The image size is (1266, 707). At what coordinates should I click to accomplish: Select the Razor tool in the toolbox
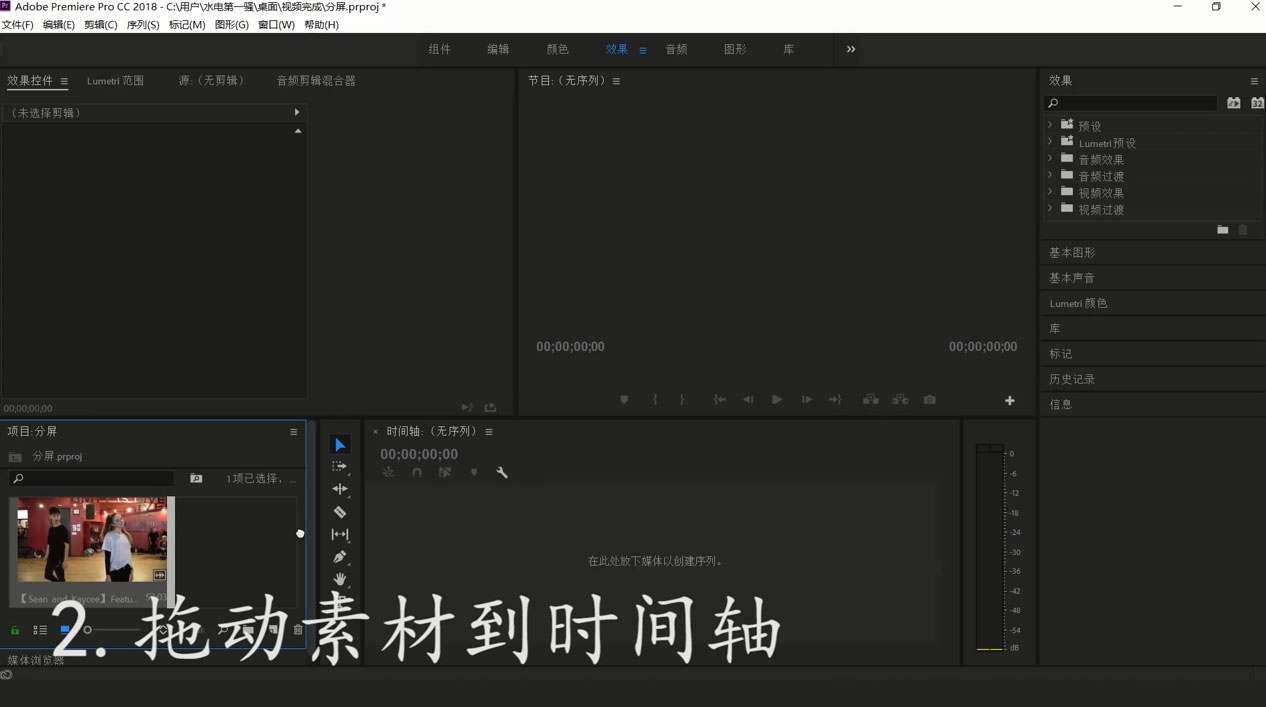click(x=340, y=512)
